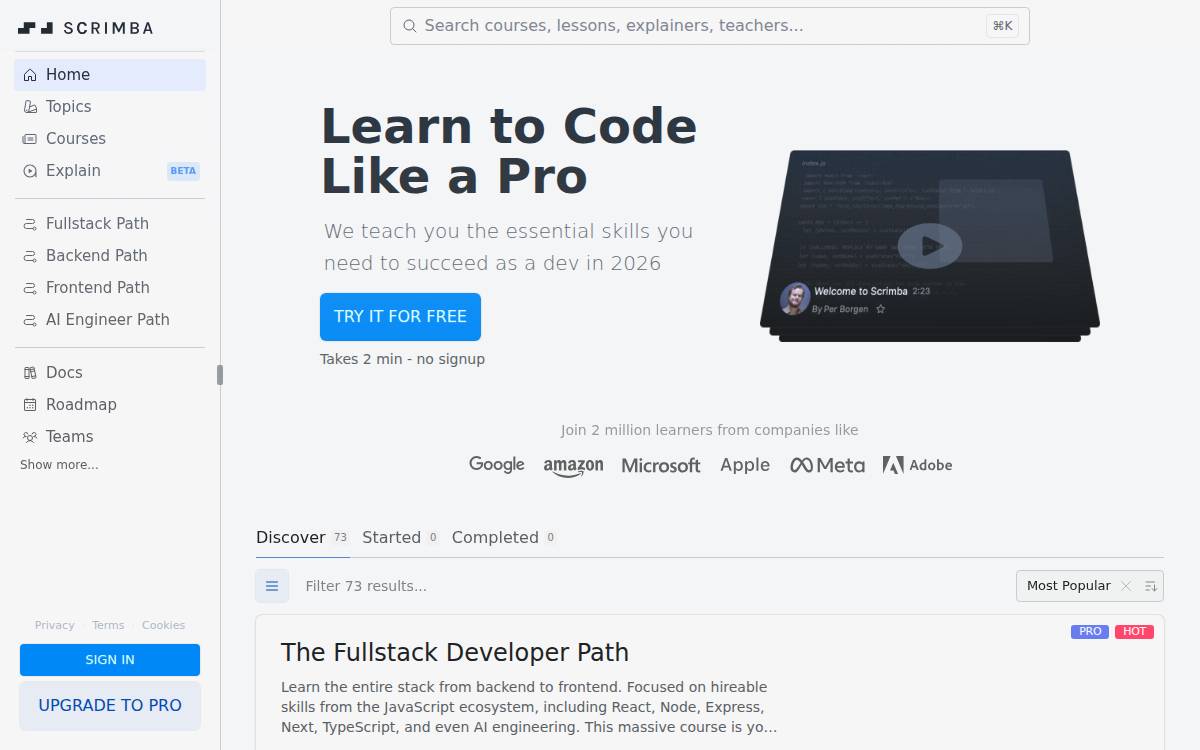The image size is (1200, 750).
Task: Open The Fullstack Developer Path course
Action: [x=455, y=653]
